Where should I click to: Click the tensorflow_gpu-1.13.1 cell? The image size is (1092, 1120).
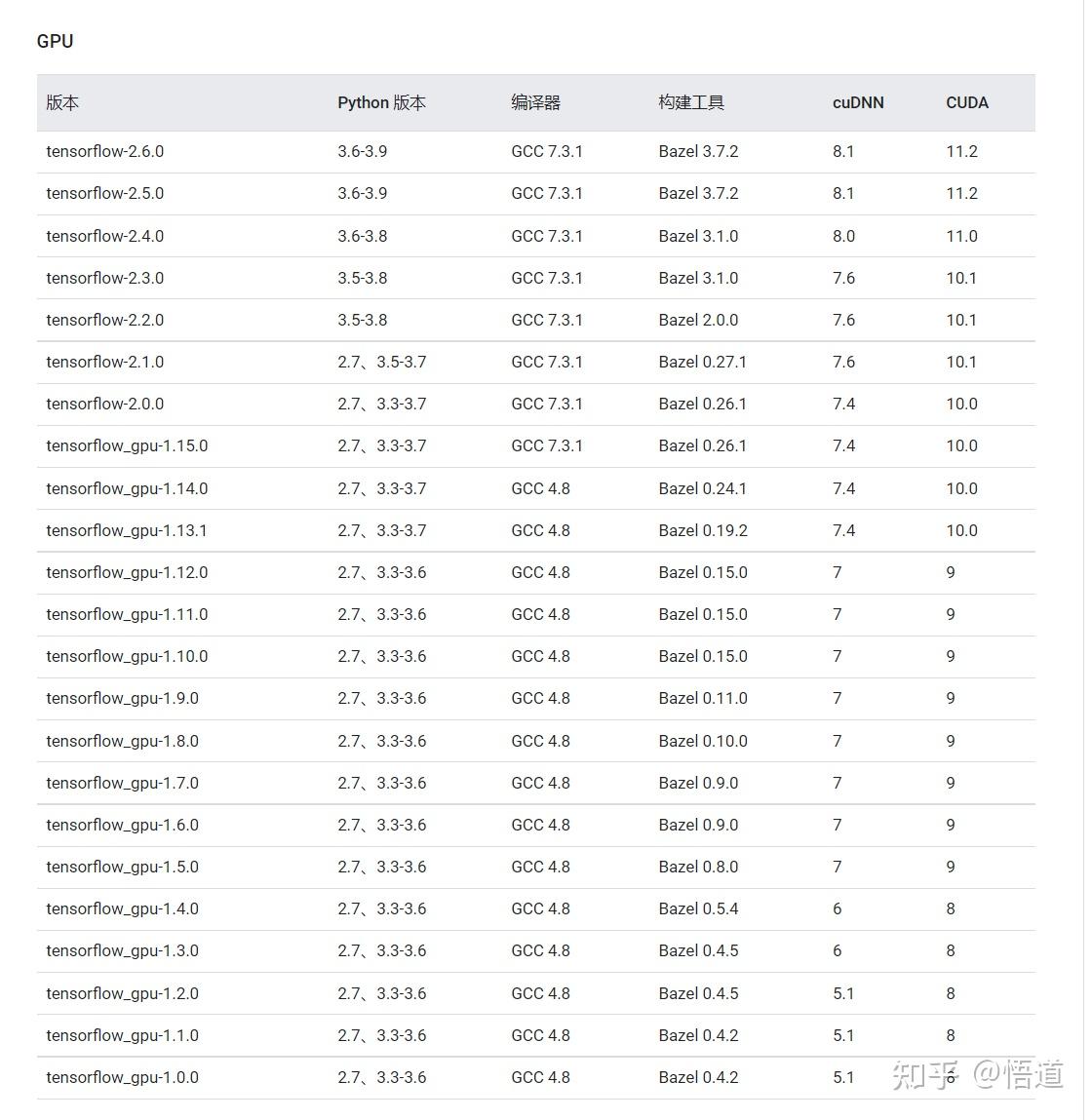click(127, 530)
